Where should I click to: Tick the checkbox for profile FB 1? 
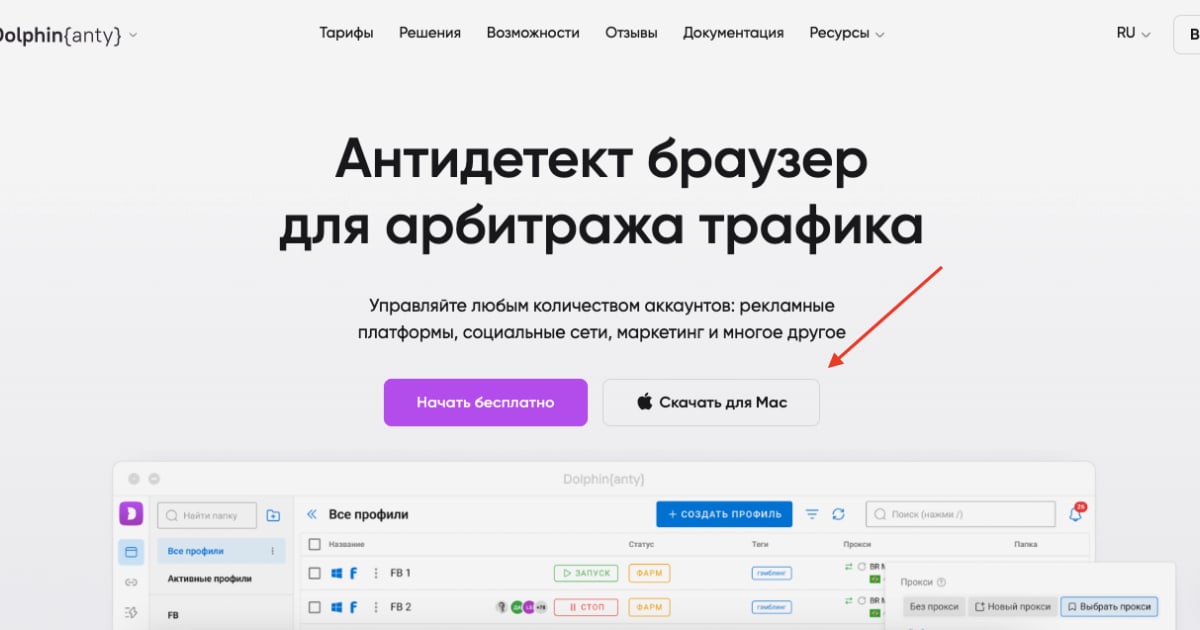pos(314,573)
